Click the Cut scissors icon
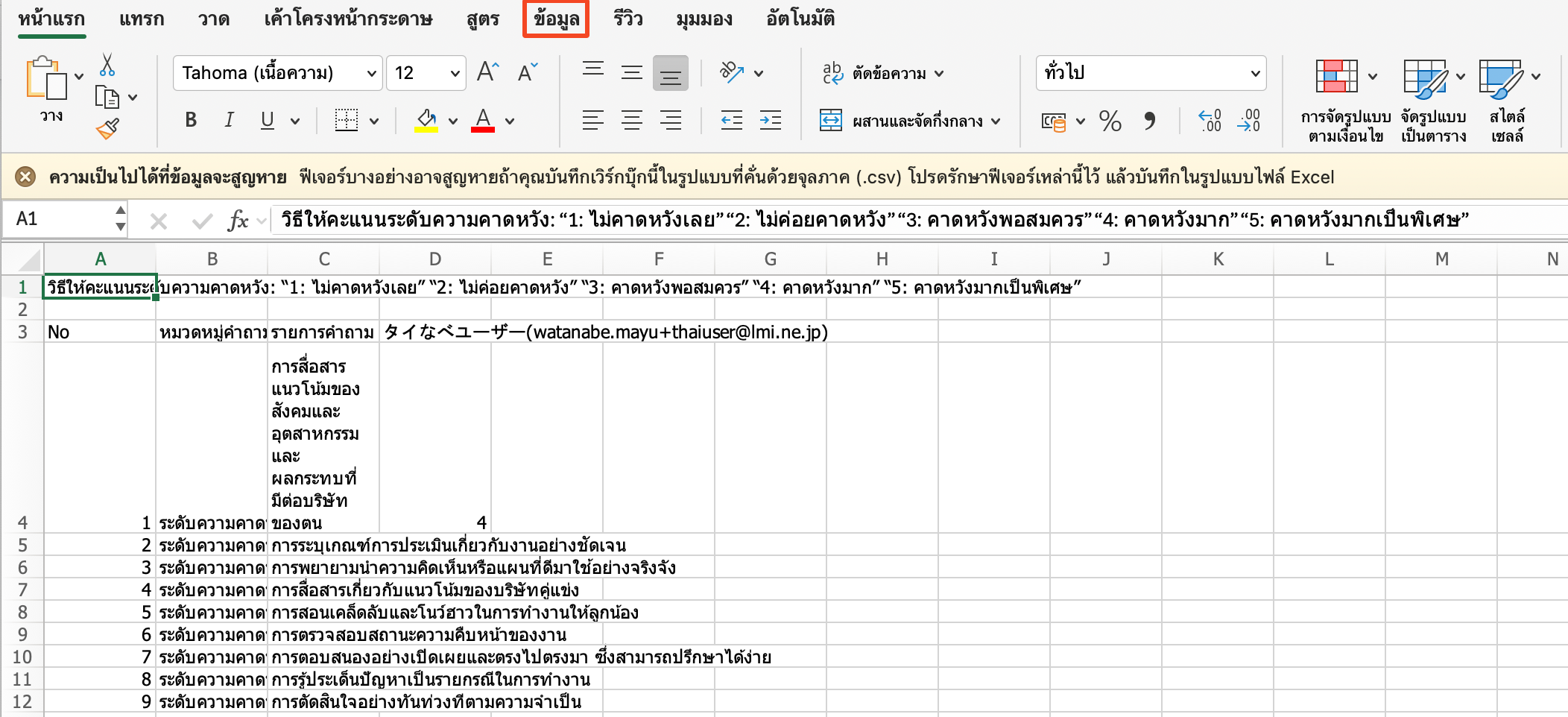 click(107, 66)
